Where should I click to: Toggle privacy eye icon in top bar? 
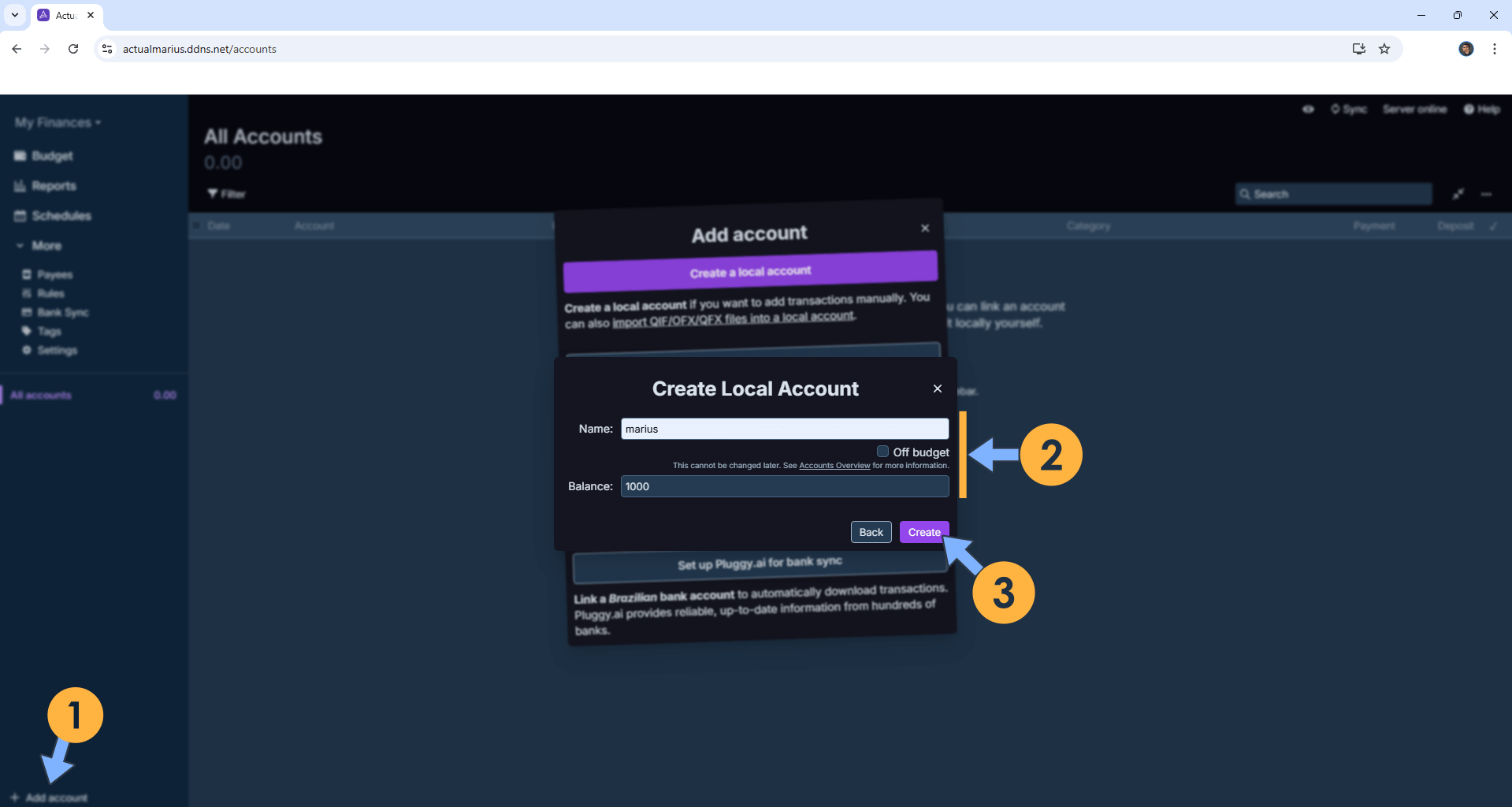pos(1308,110)
